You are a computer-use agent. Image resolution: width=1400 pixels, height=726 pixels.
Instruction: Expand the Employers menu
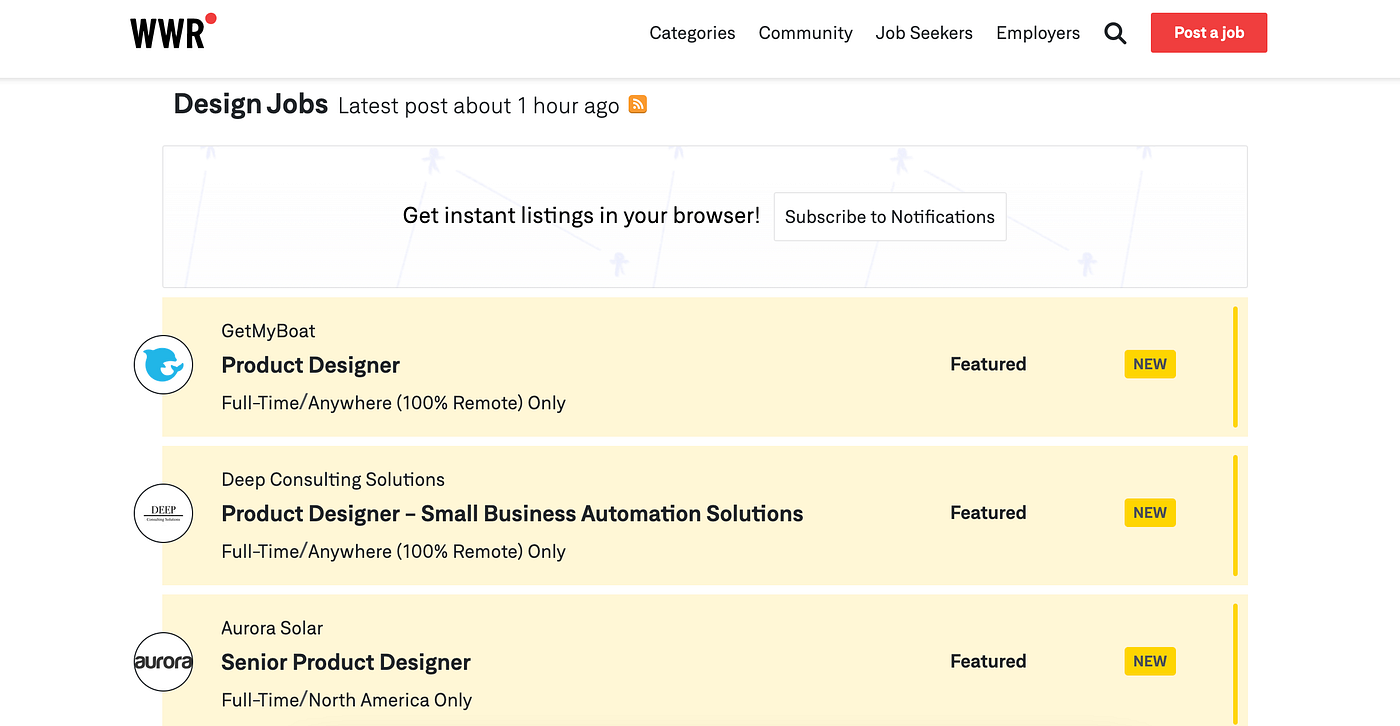(x=1038, y=33)
